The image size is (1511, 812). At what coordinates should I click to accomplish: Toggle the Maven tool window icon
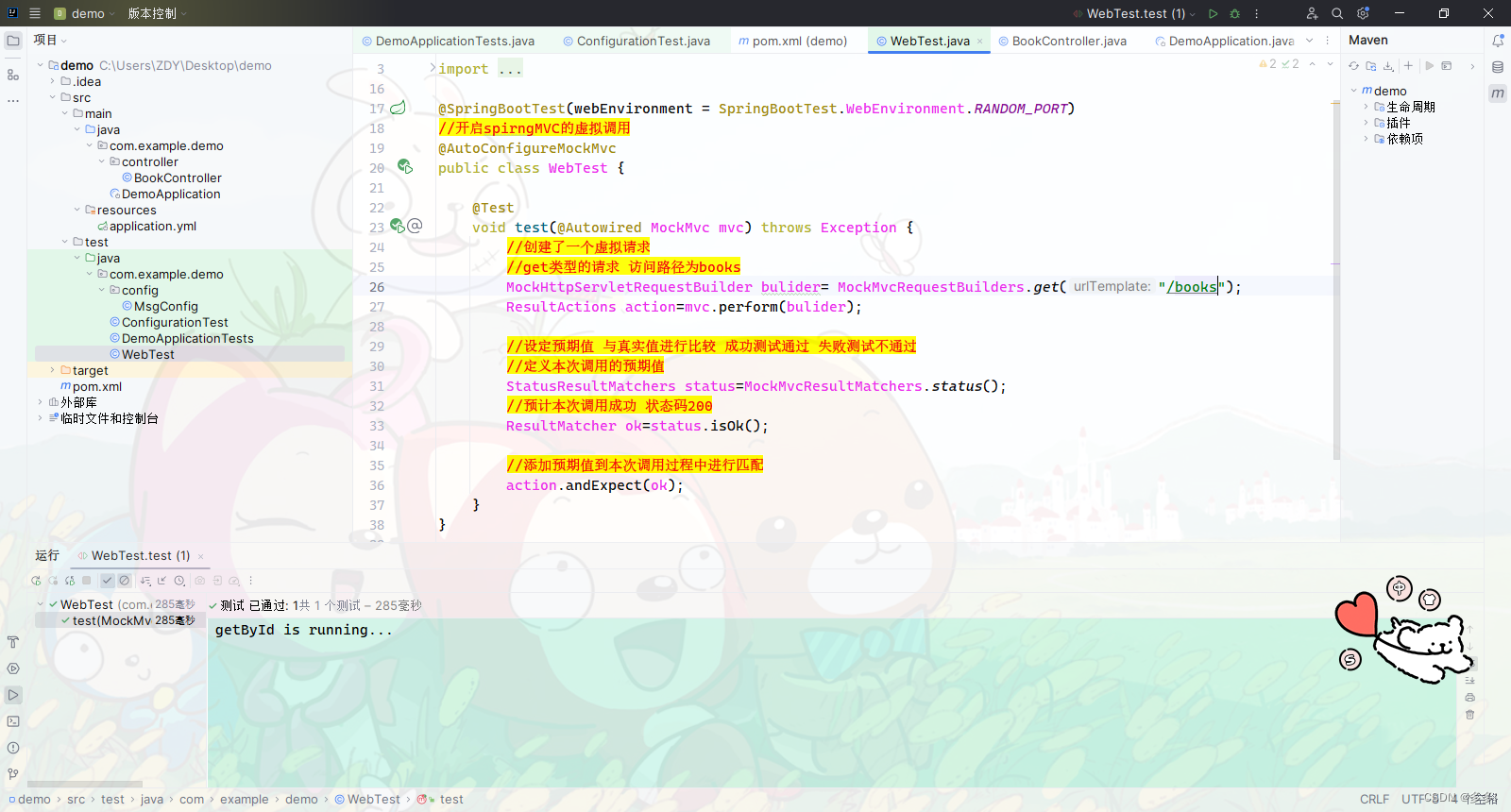[x=1498, y=93]
